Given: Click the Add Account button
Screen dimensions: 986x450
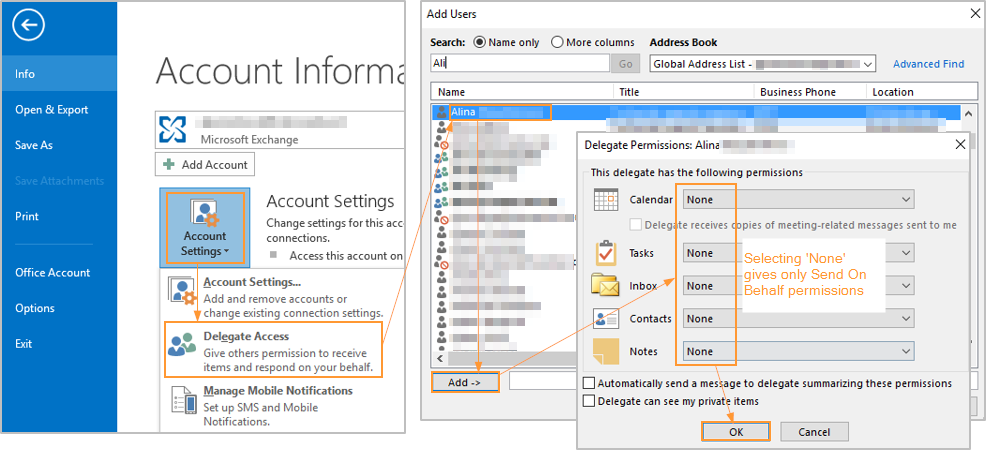Looking at the screenshot, I should point(205,165).
